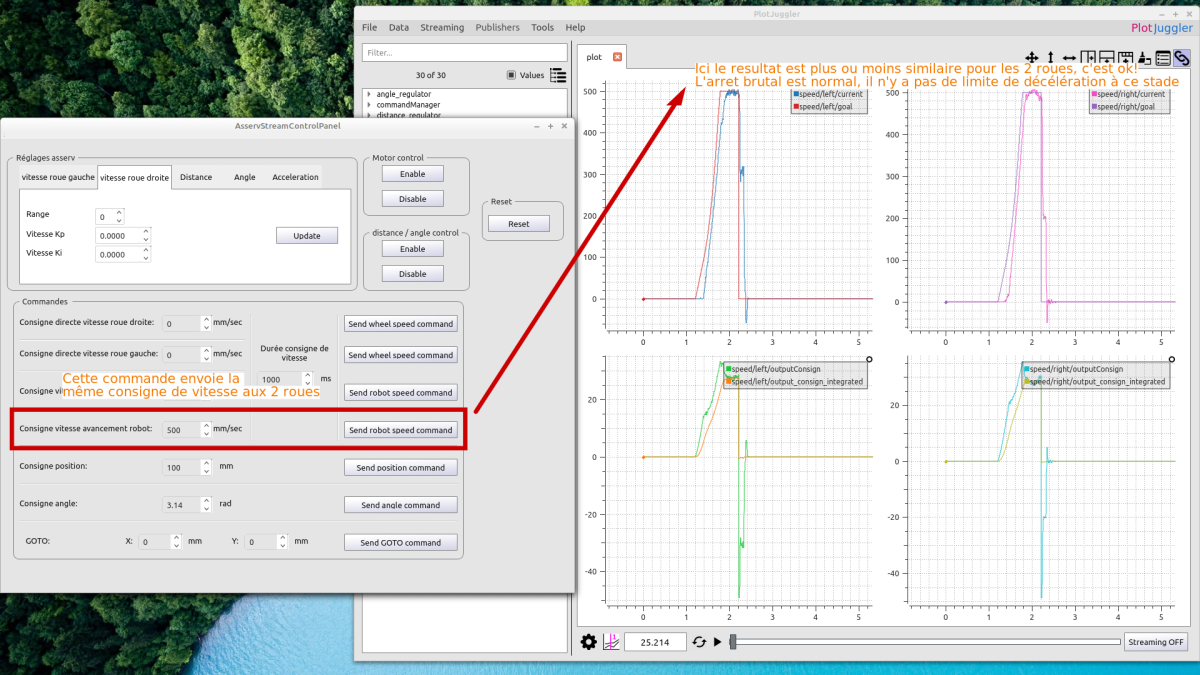Click the zoom horizontal double-arrow icon
Viewport: 1200px width, 675px height.
(x=1069, y=58)
